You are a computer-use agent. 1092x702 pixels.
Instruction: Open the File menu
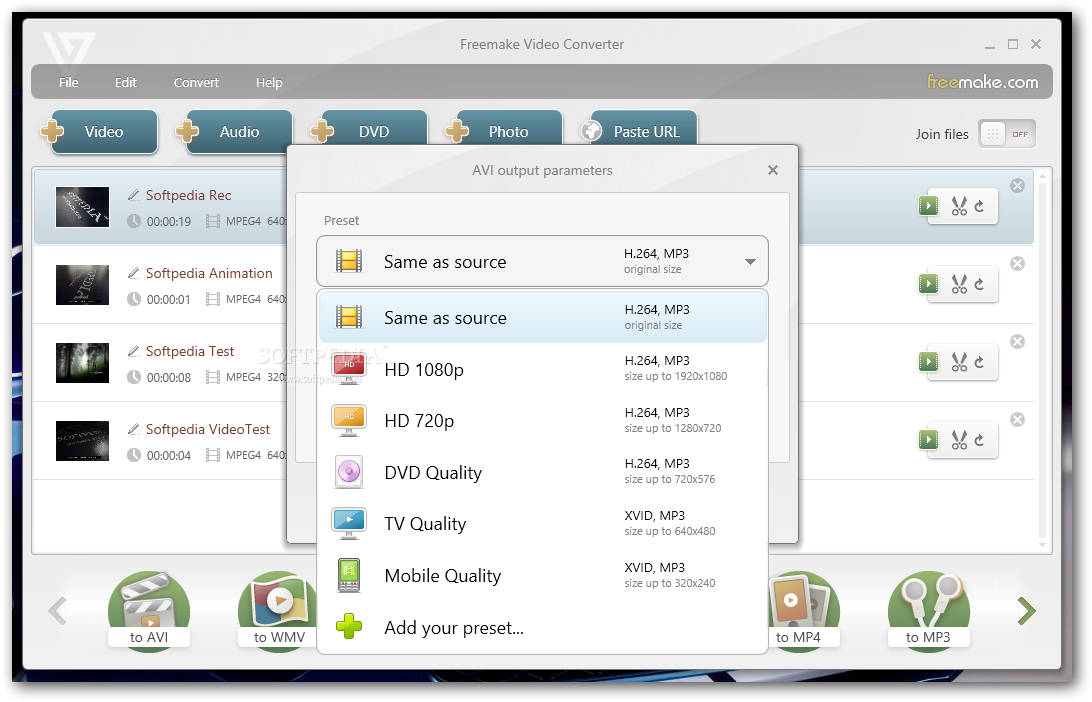tap(68, 82)
